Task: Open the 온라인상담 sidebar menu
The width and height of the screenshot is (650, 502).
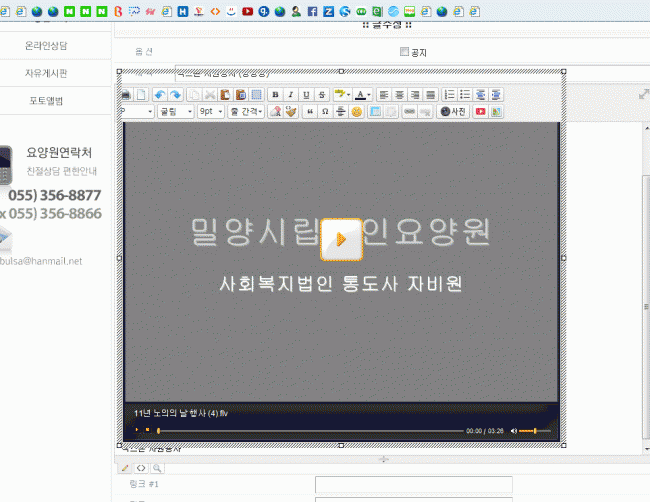Action: pos(46,46)
